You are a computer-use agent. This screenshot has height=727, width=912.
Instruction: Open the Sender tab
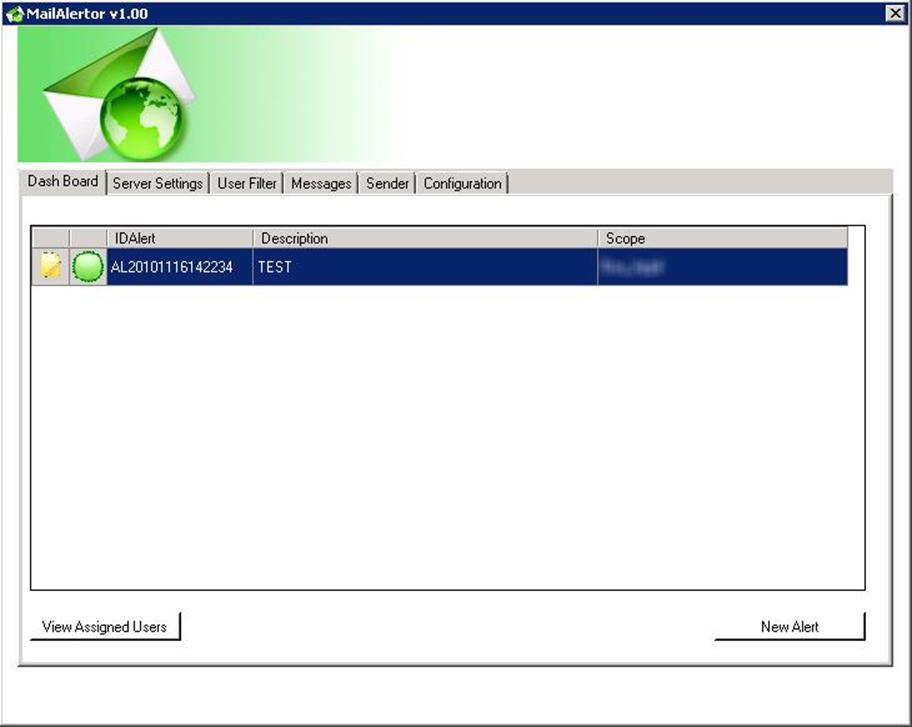tap(387, 184)
